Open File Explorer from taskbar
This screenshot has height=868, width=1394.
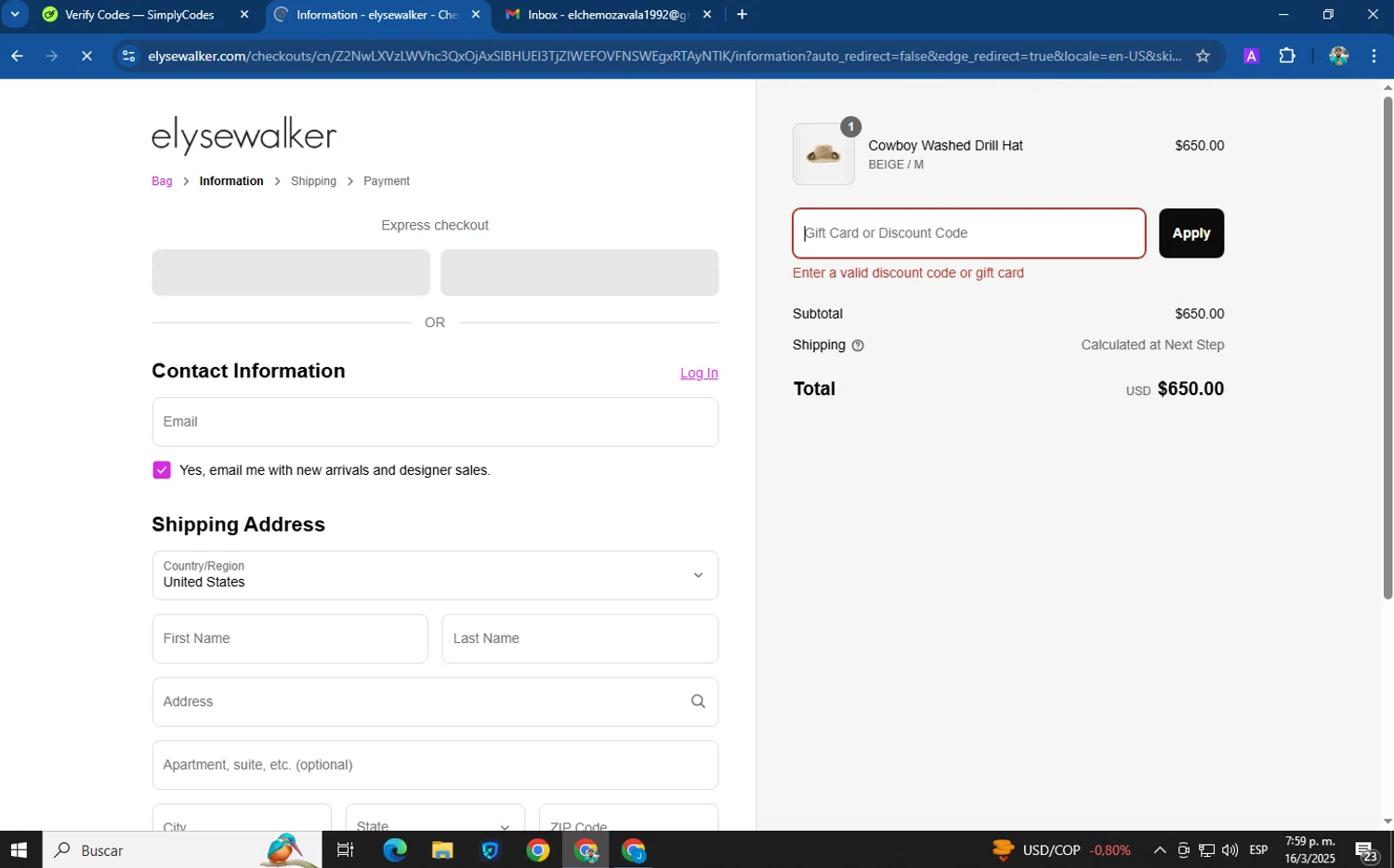pyautogui.click(x=442, y=850)
